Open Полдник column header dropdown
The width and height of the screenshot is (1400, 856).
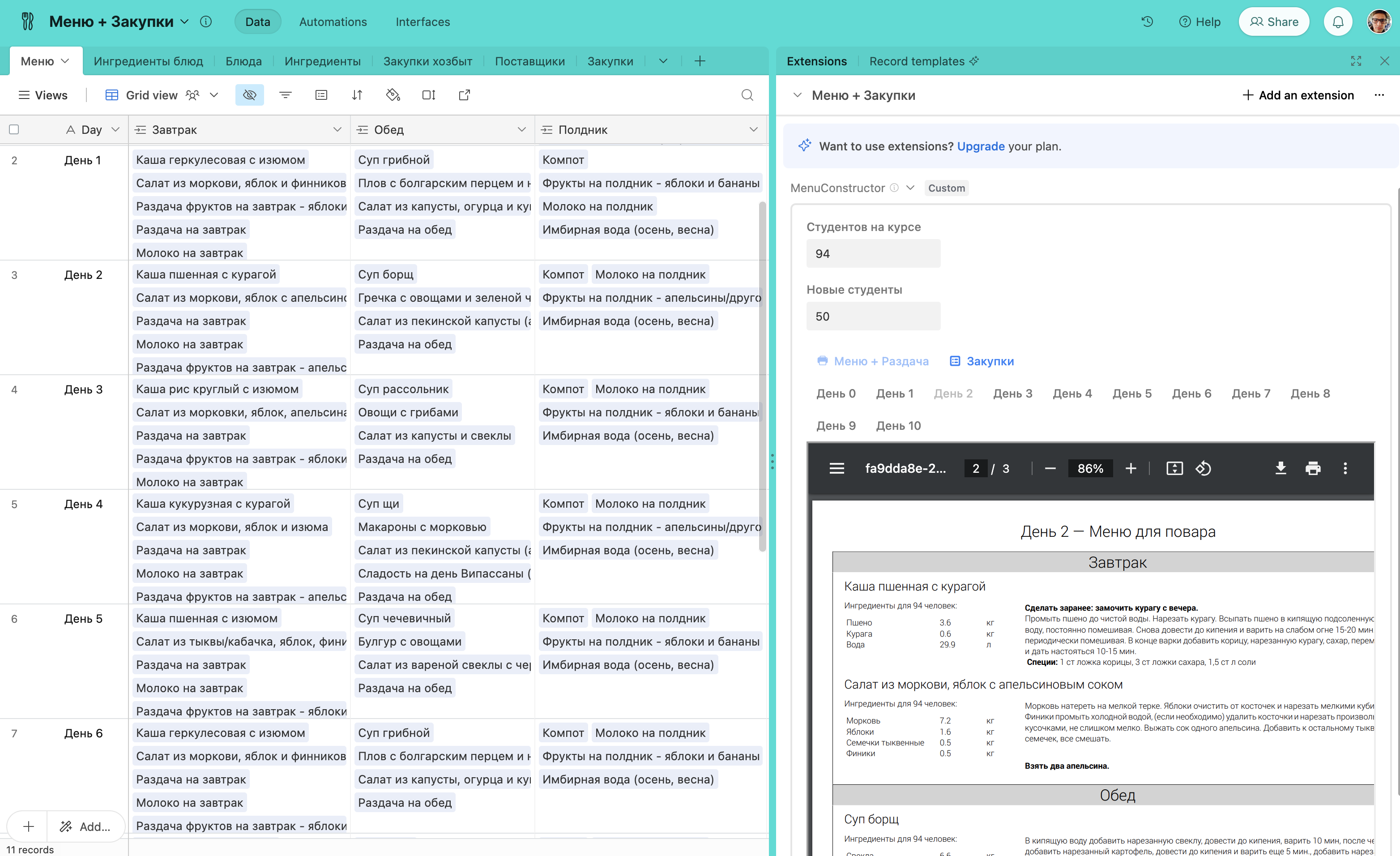753,129
